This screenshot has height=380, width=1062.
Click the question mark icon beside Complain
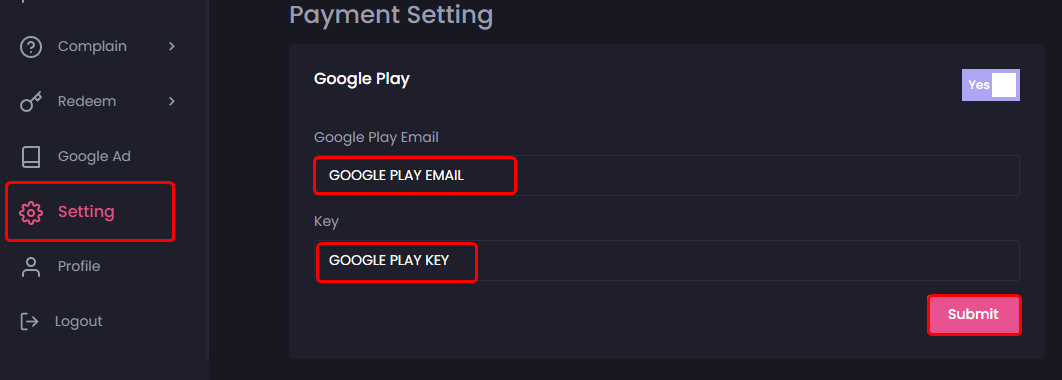(30, 47)
